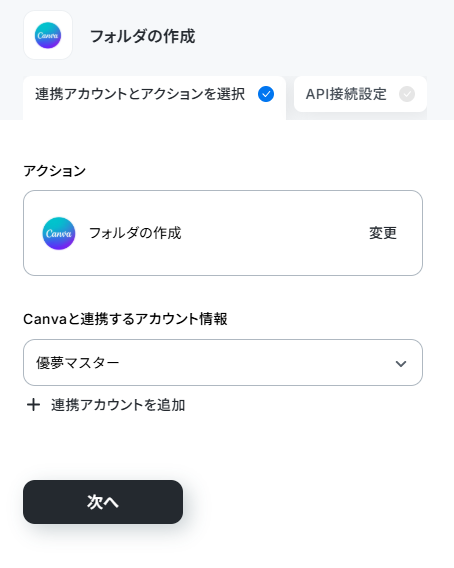The image size is (454, 568).
Task: Click the 変更 link to change action
Action: [x=383, y=233]
